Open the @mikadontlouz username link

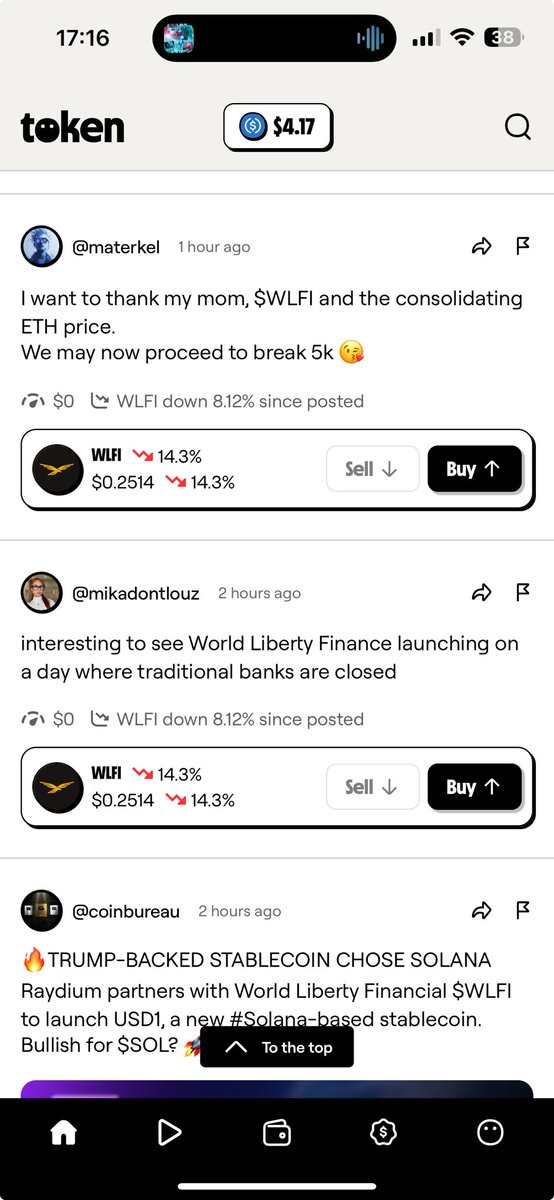pos(138,593)
